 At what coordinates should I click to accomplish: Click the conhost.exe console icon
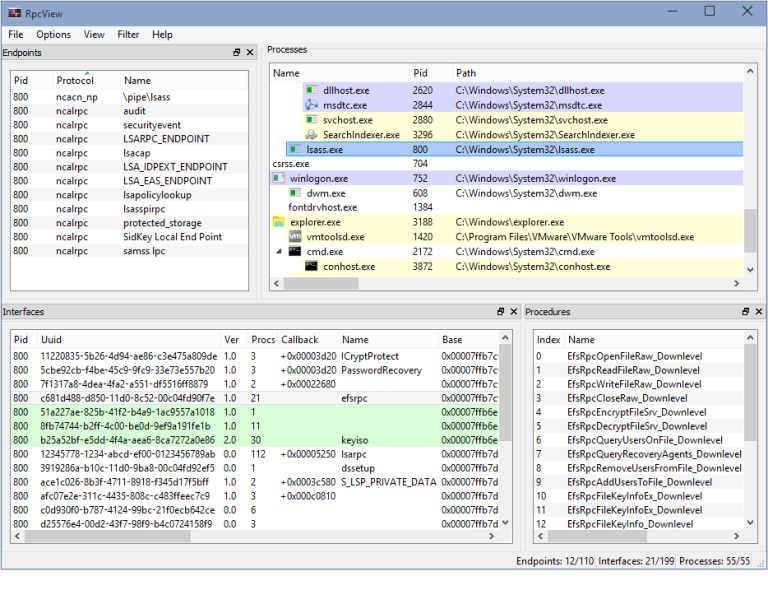point(311,267)
